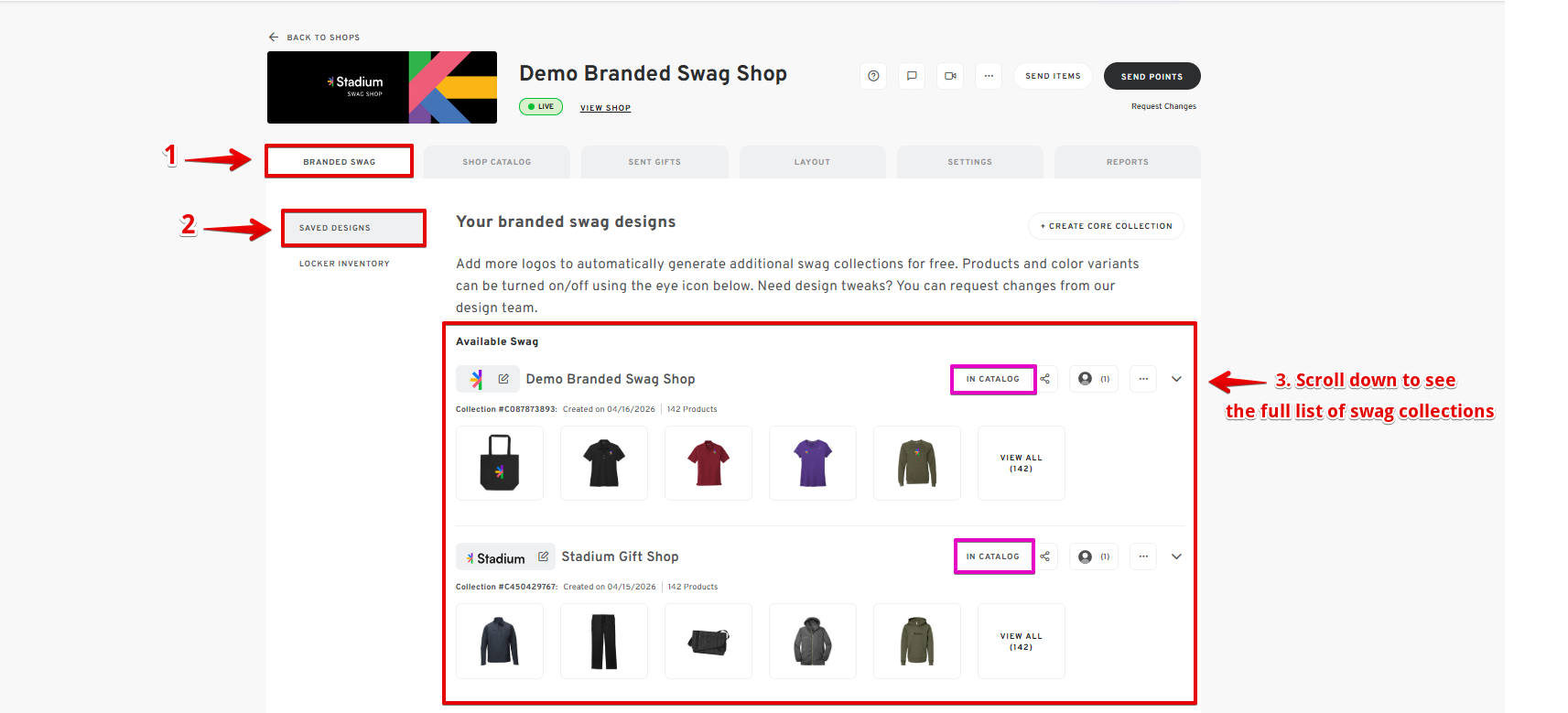Toggle In Catalog for Demo Branded Swag Shop
Viewport: 1568px width, 713px height.
(x=993, y=379)
